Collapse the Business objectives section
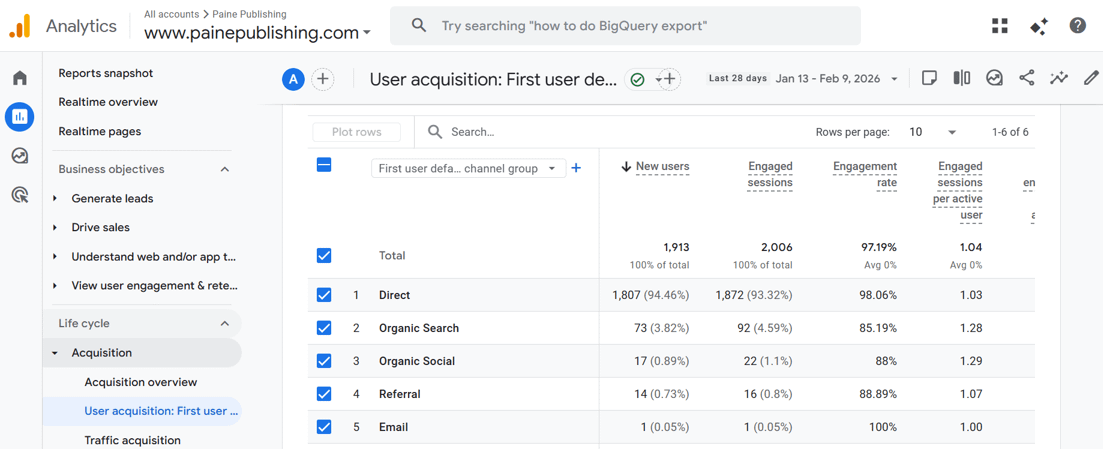The width and height of the screenshot is (1103, 449). point(225,169)
